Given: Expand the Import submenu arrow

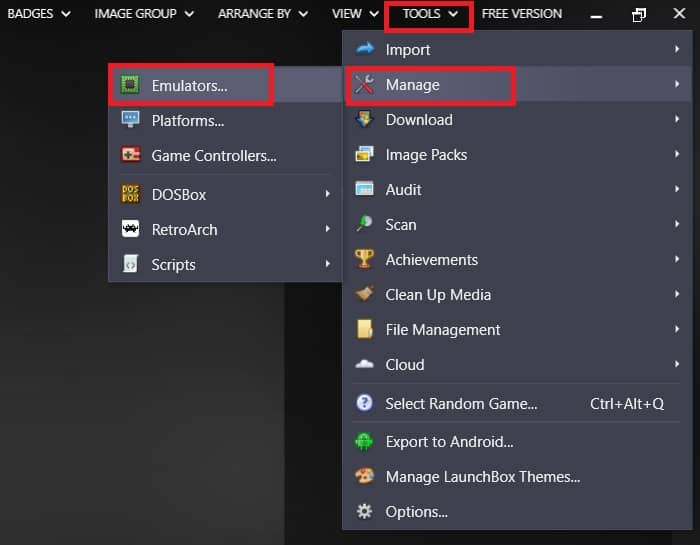Looking at the screenshot, I should pyautogui.click(x=677, y=49).
